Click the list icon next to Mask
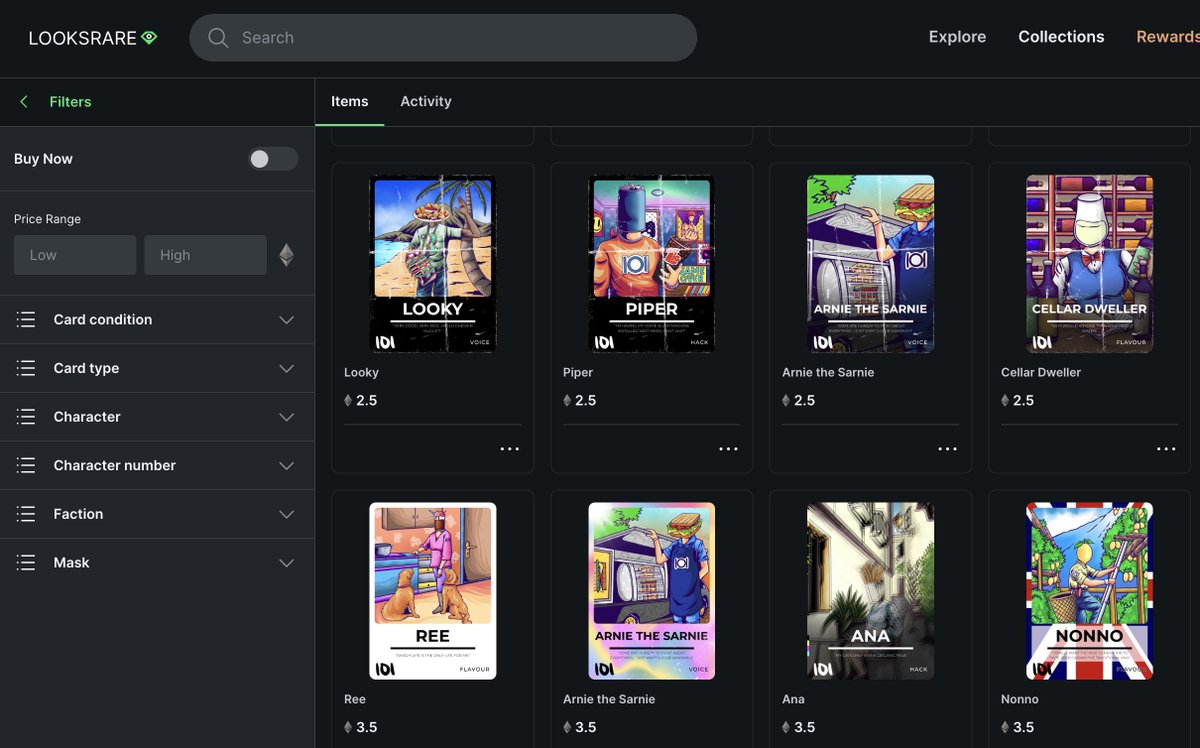 pos(26,563)
